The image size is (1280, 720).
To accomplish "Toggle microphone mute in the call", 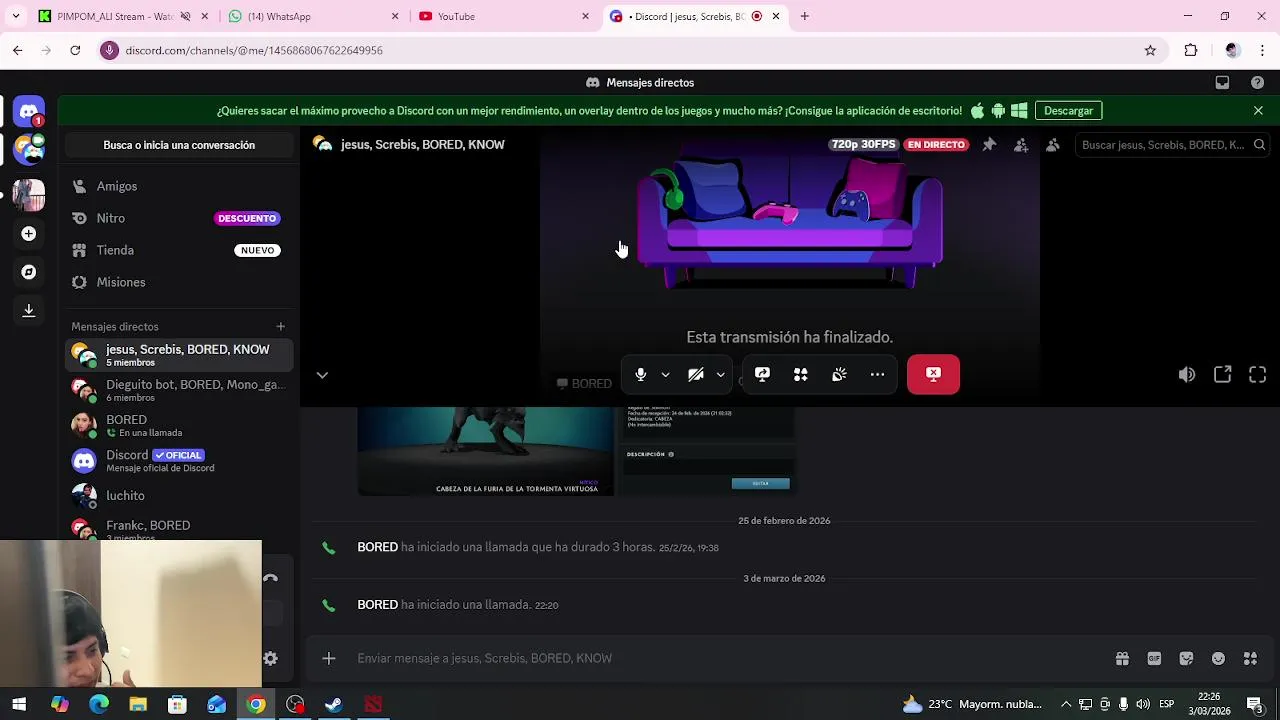I will [641, 374].
